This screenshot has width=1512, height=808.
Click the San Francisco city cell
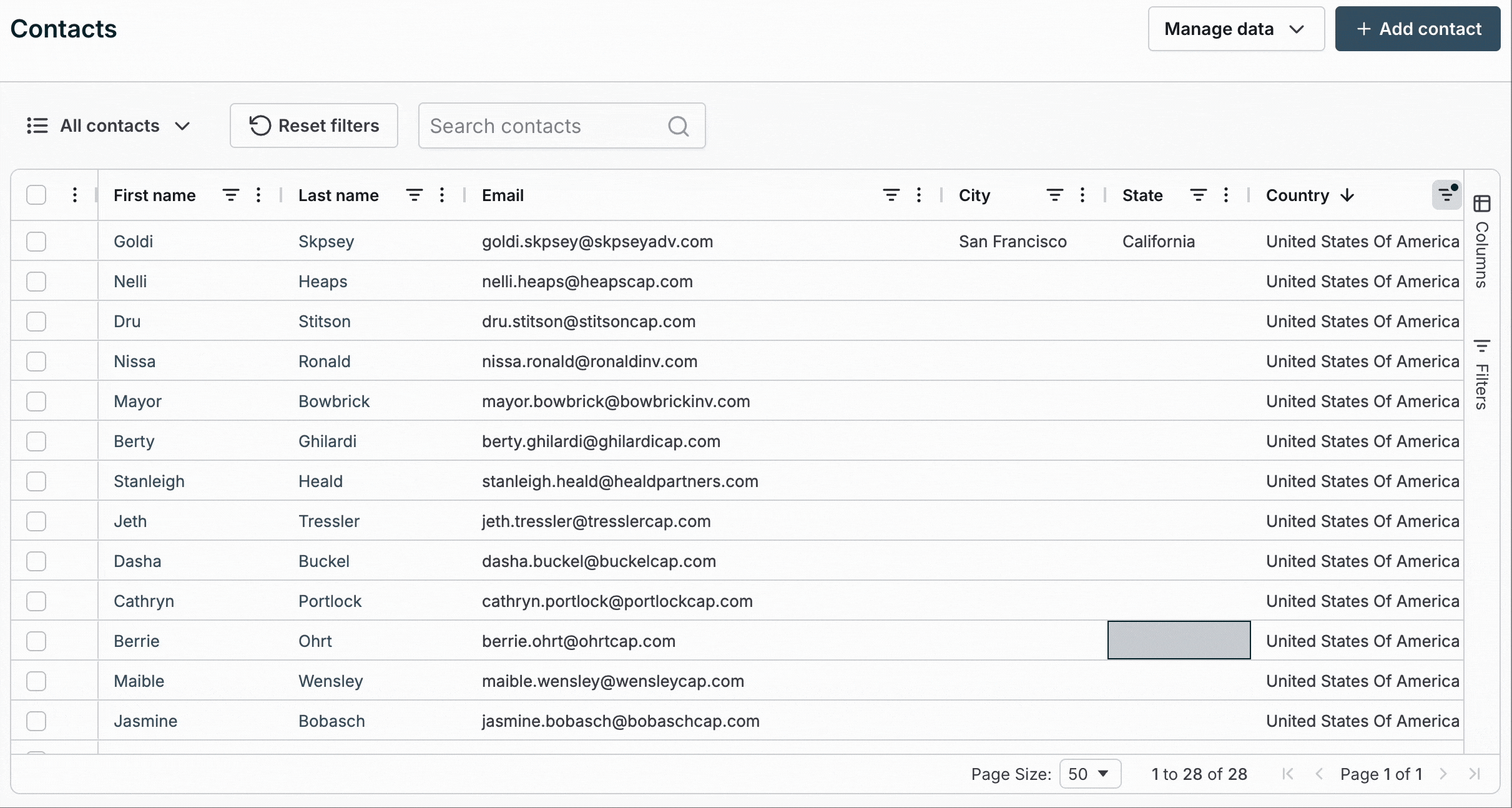(x=1013, y=242)
